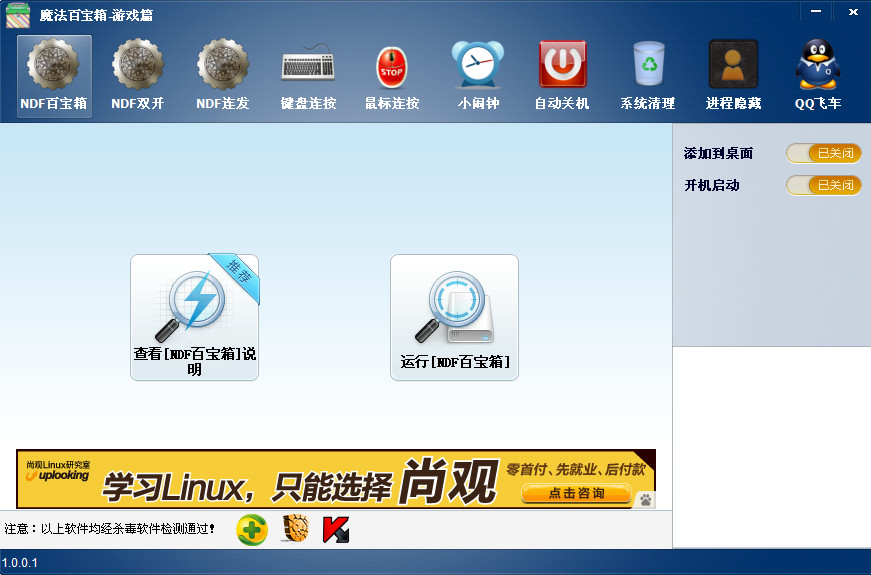
Task: Click the uplooking 尚观Linux研究室 logo
Action: point(58,471)
